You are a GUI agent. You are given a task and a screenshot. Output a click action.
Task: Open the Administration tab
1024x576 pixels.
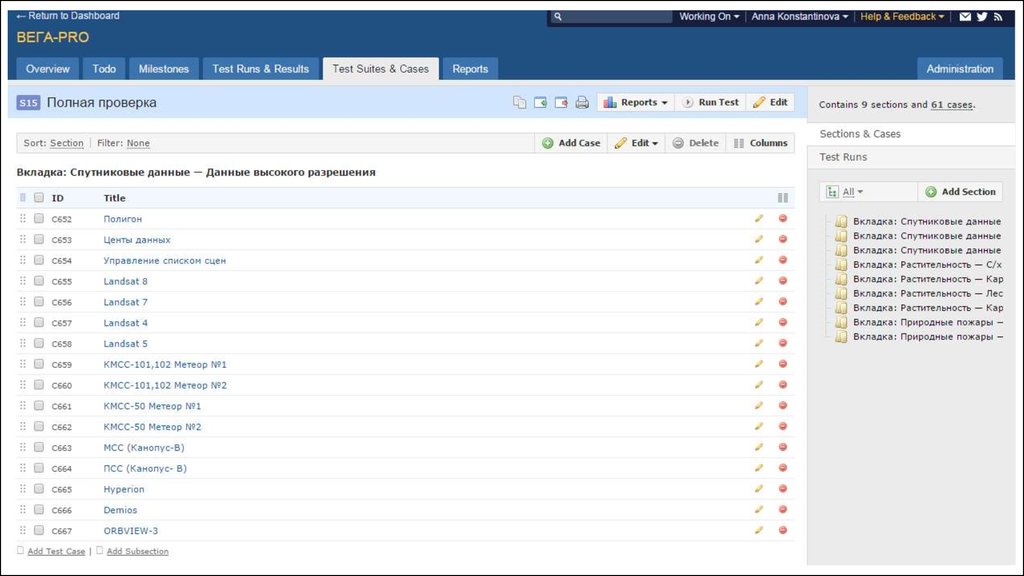coord(960,69)
